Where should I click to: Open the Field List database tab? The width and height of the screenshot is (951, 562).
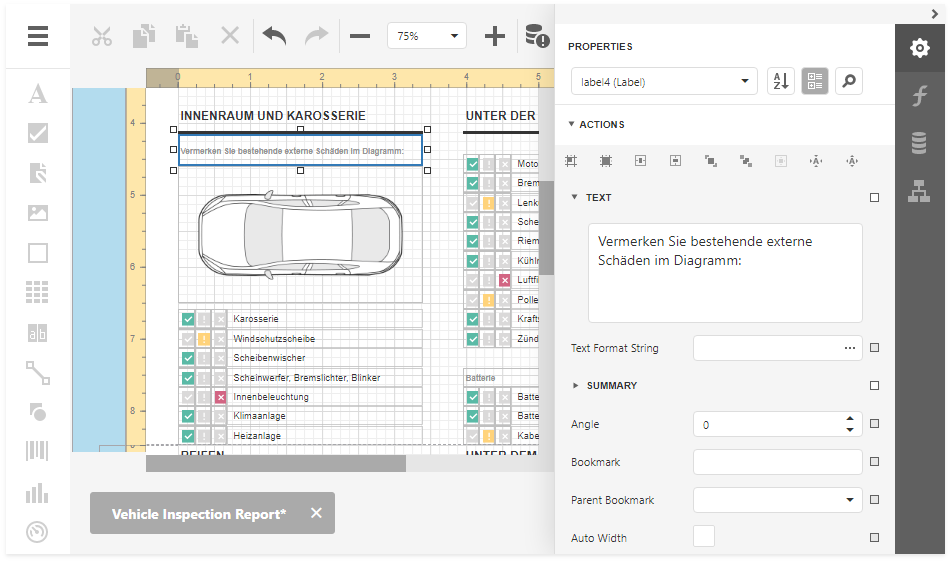(x=919, y=143)
